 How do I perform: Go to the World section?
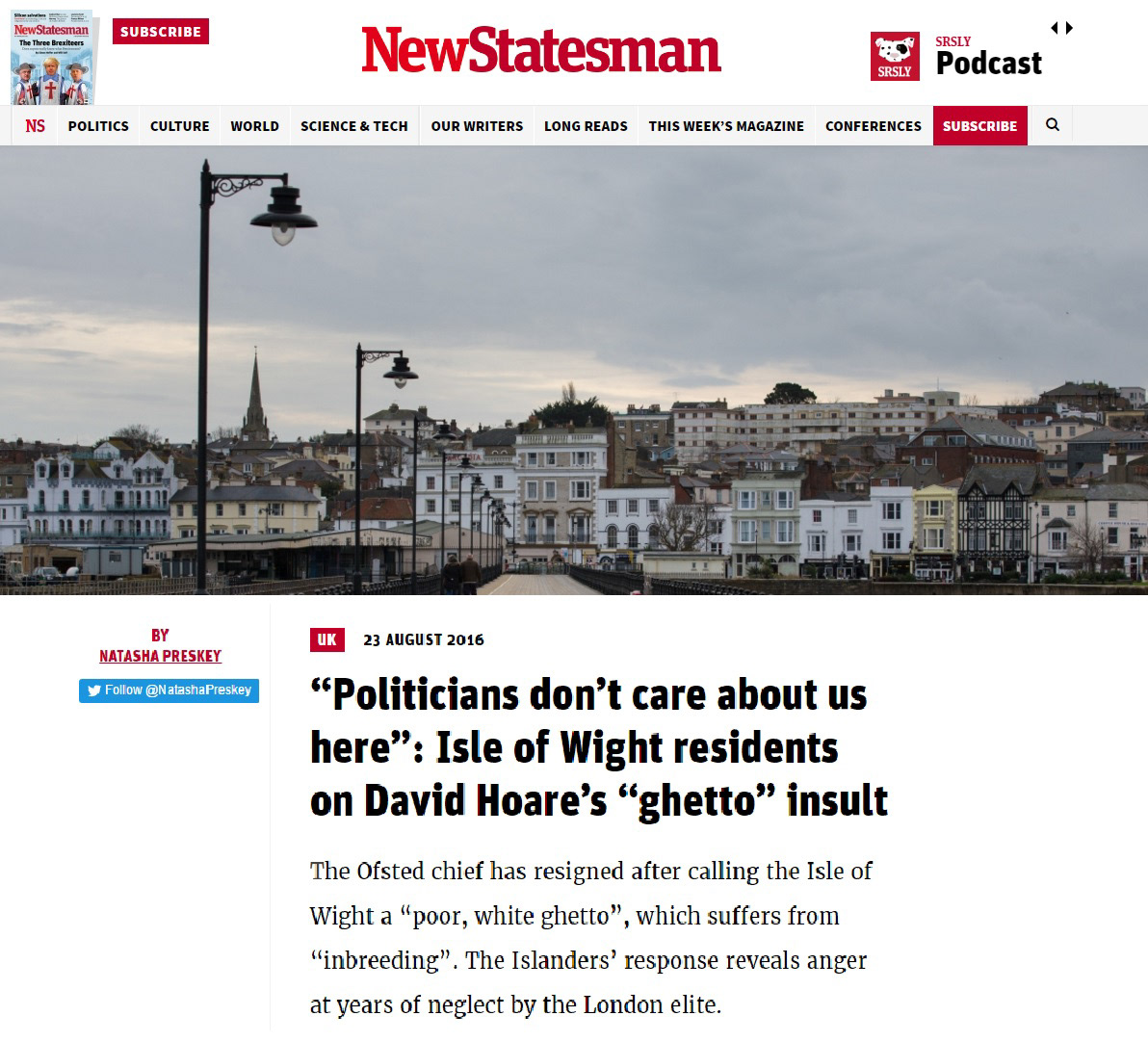tap(255, 126)
